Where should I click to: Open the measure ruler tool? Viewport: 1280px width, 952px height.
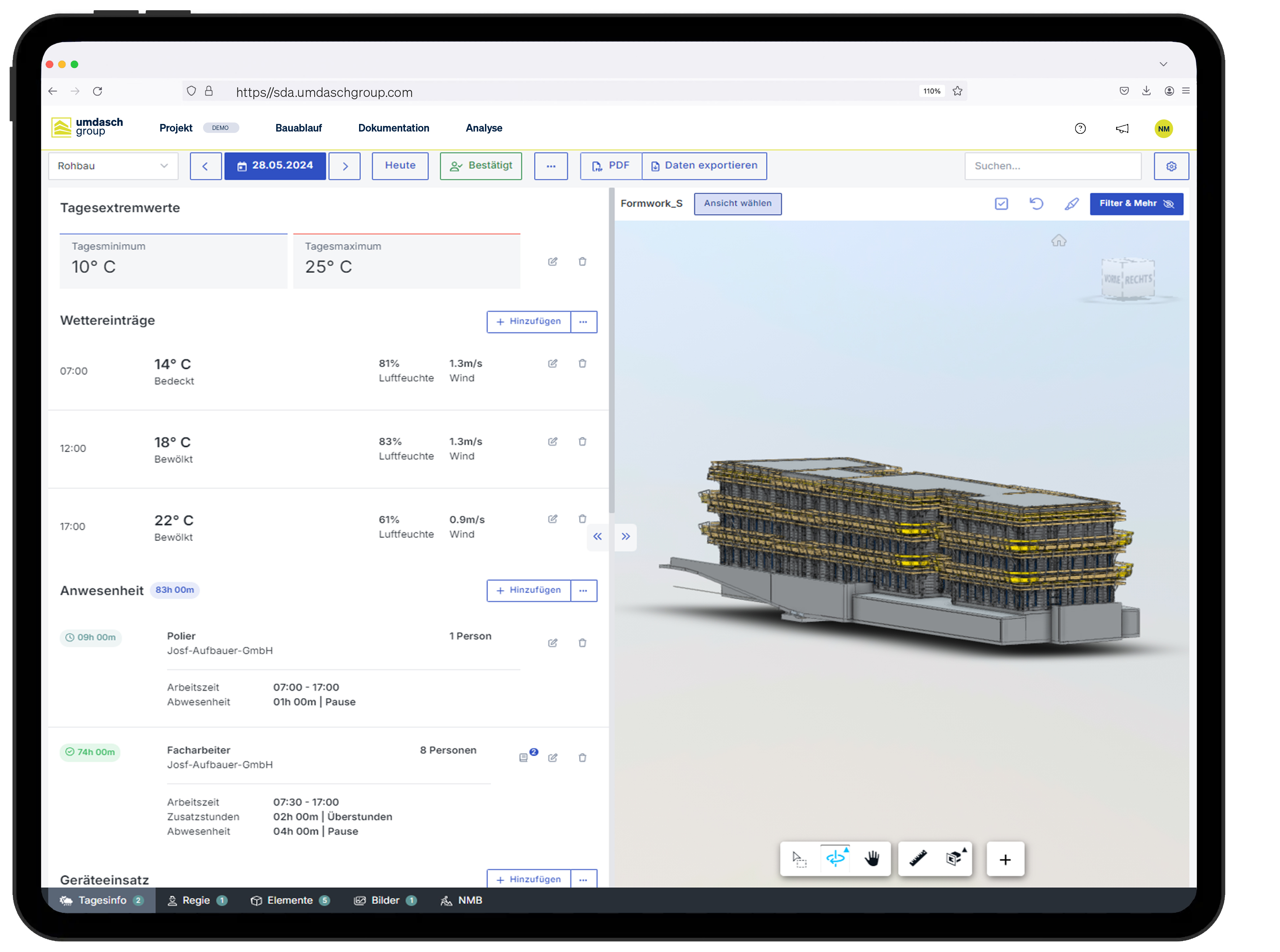[918, 859]
